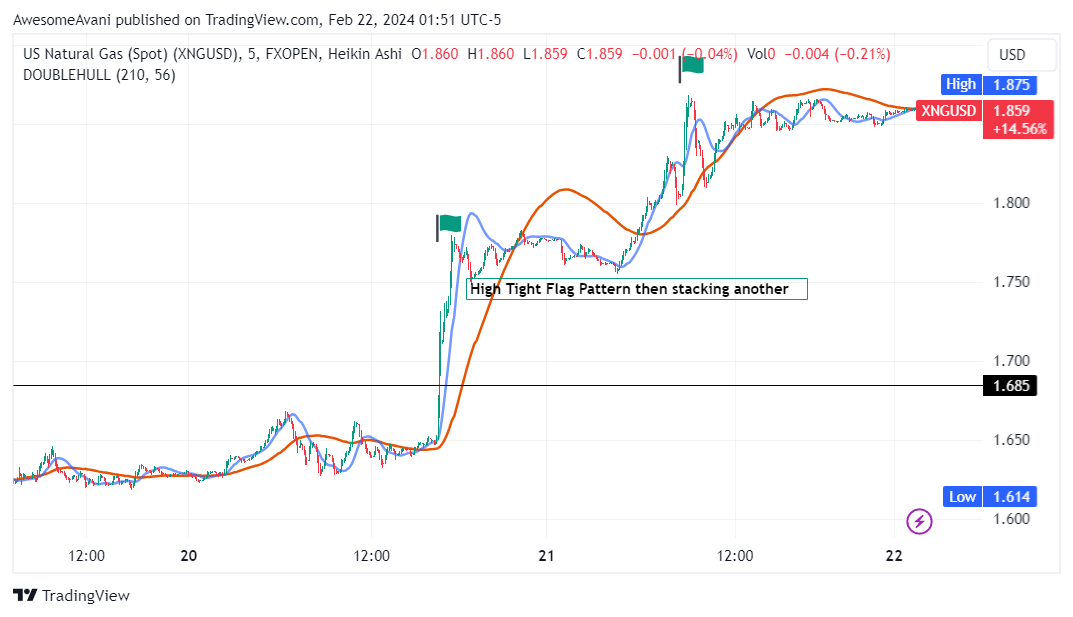The width and height of the screenshot is (1073, 617).
Task: Click the green flag near 1.875 high
Action: pyautogui.click(x=692, y=67)
